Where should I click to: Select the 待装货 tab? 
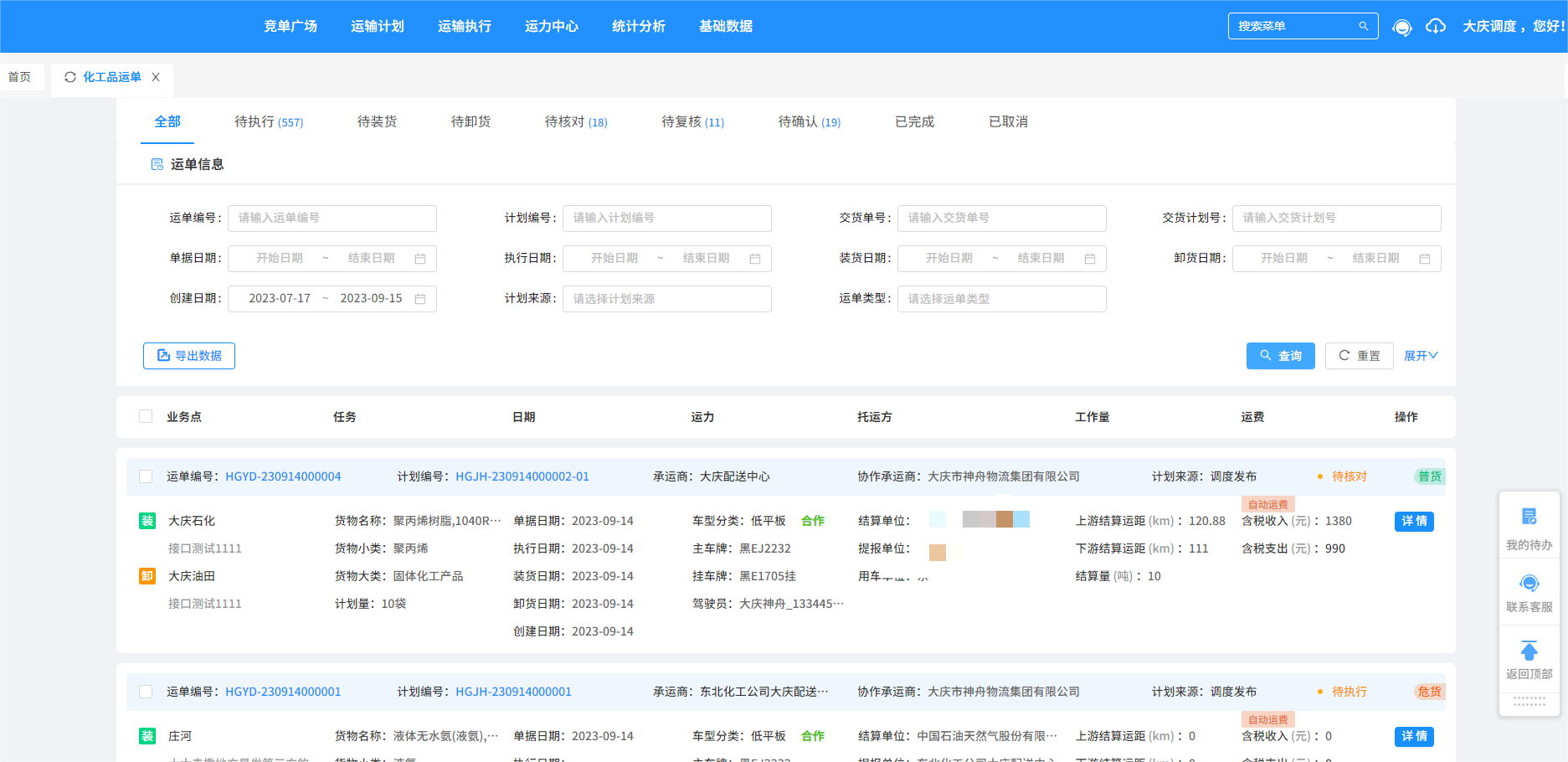tap(378, 121)
